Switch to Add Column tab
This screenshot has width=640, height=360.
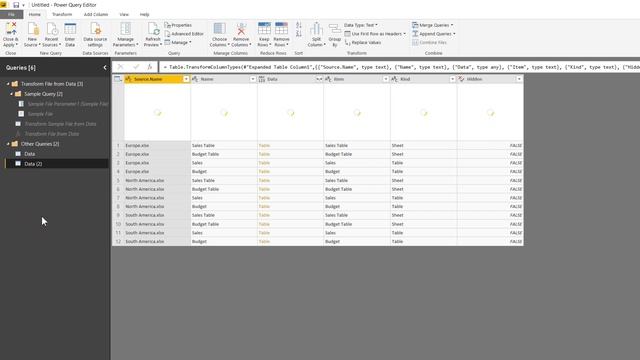pyautogui.click(x=96, y=14)
